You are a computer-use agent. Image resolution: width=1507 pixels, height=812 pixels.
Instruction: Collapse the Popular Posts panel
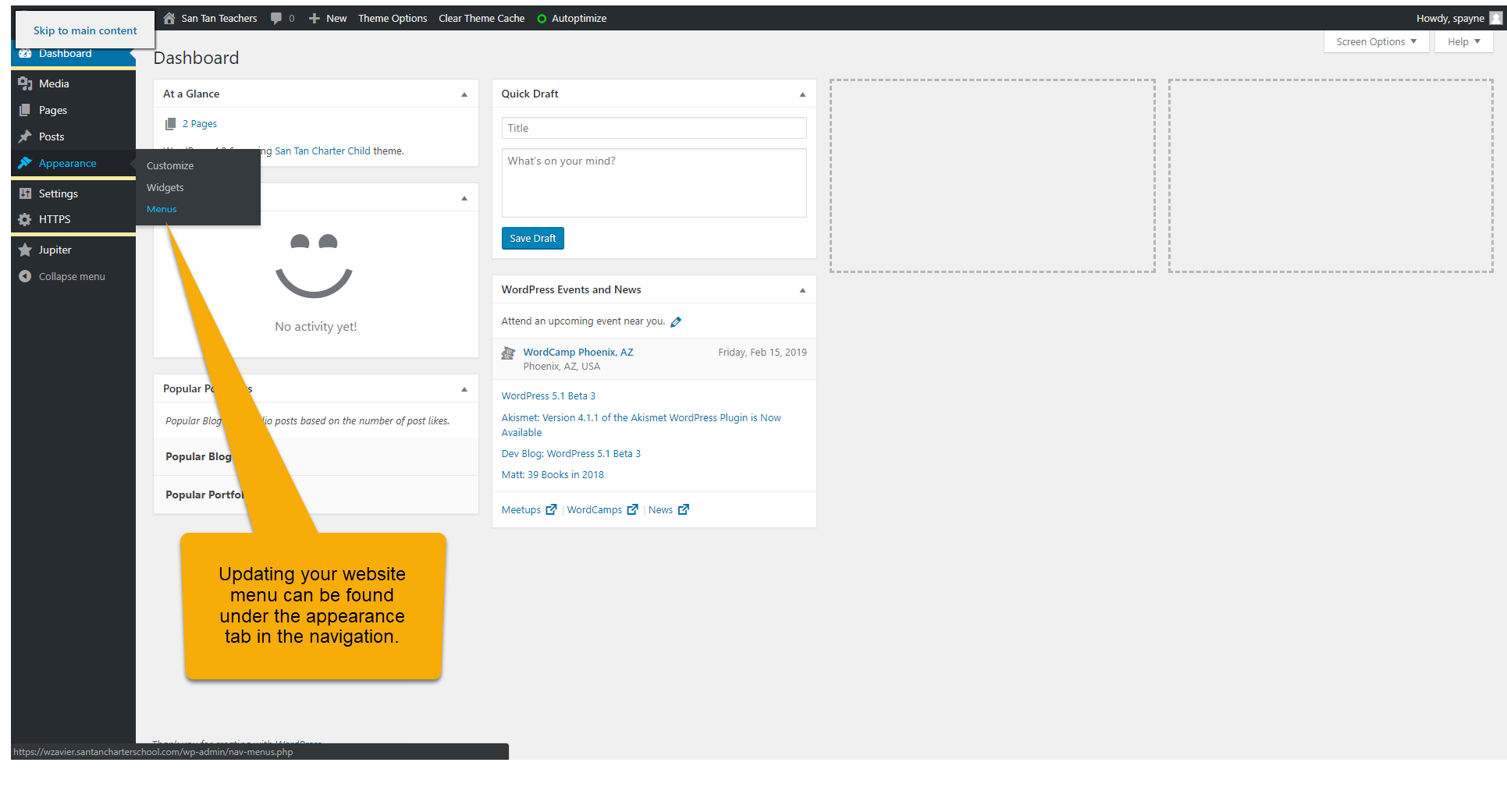[x=464, y=389]
